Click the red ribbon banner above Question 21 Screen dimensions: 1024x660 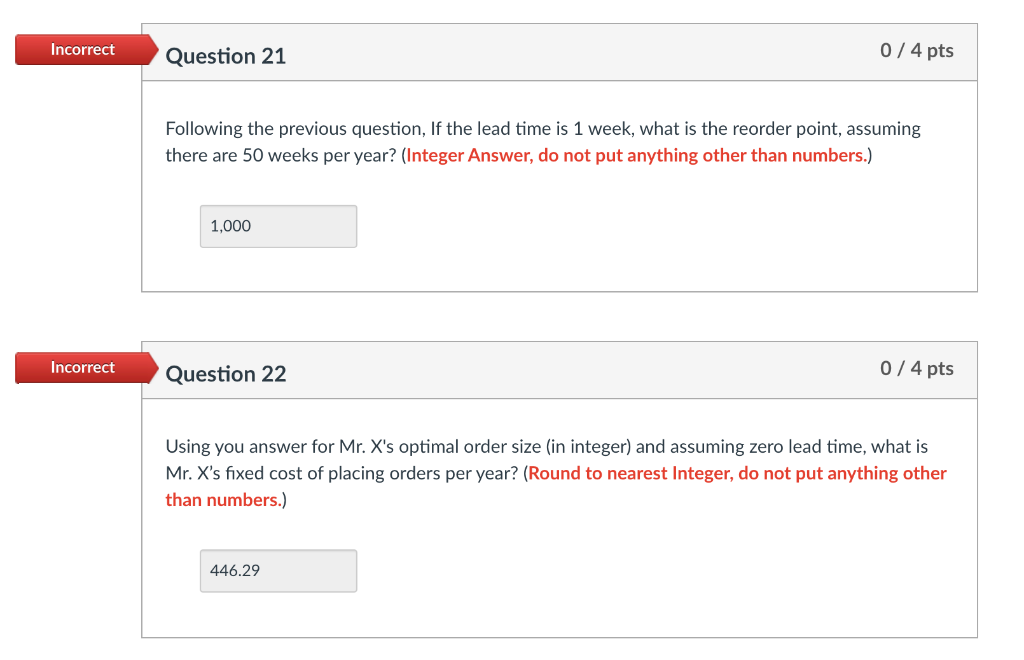coord(83,49)
